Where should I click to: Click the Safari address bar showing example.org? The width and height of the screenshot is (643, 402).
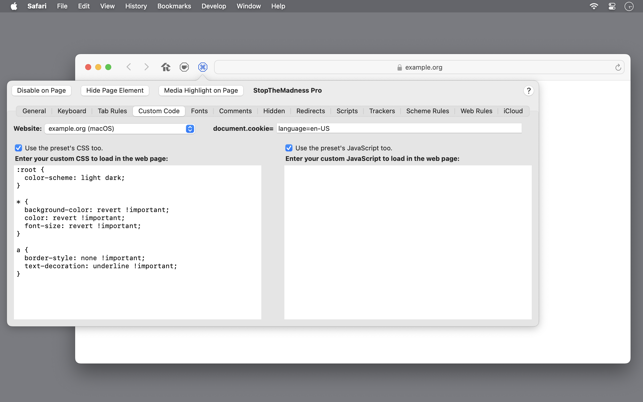point(420,67)
